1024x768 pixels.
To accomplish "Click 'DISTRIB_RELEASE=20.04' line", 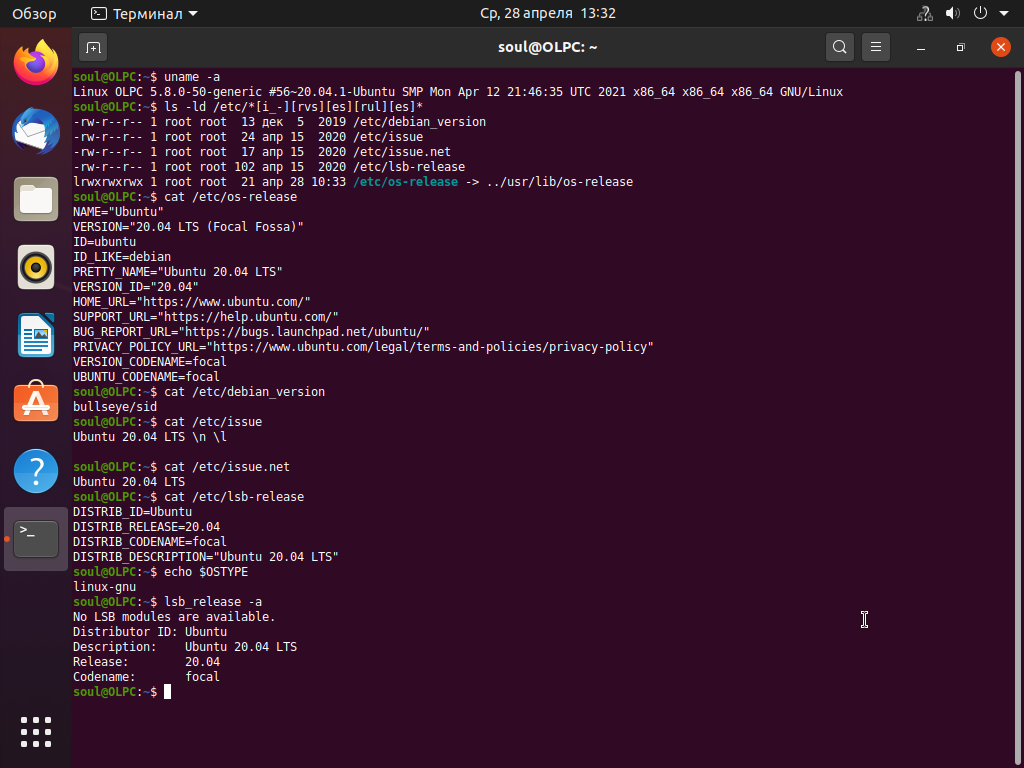I will click(x=146, y=527).
